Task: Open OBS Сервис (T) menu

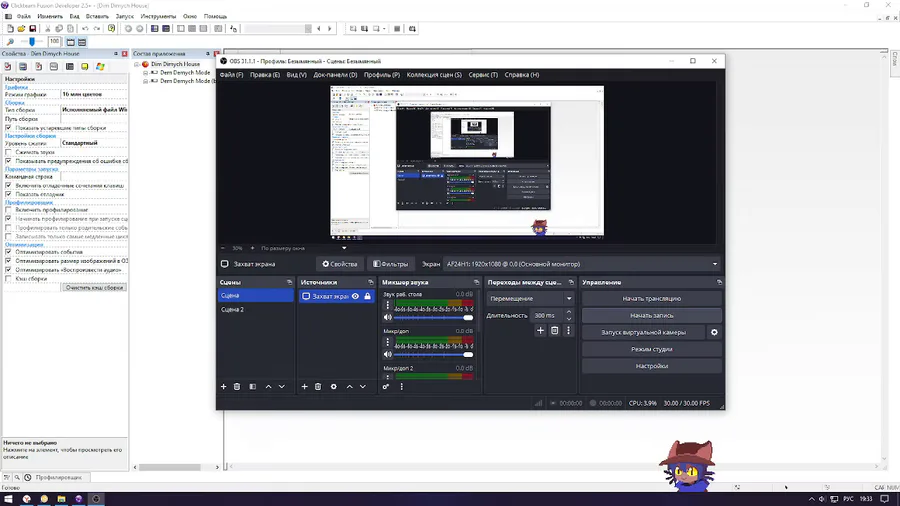Action: coord(483,75)
